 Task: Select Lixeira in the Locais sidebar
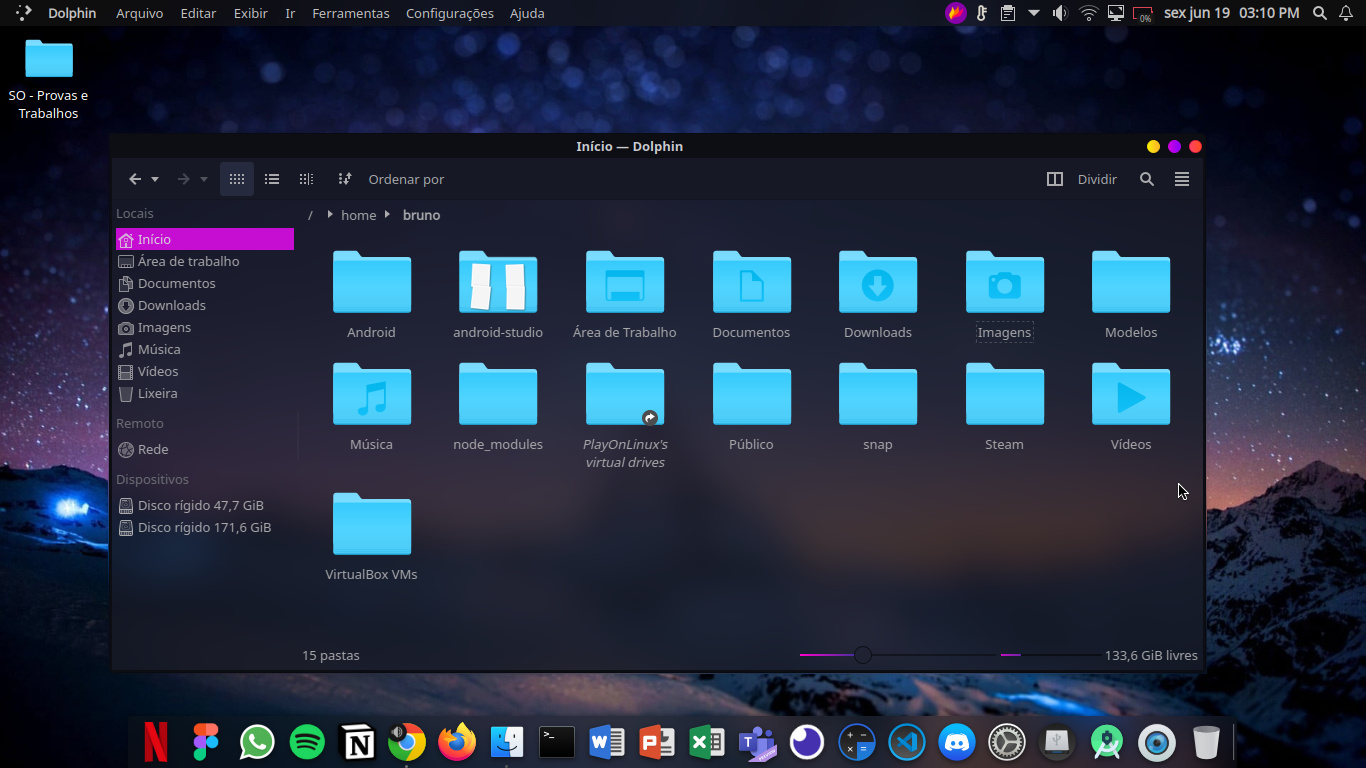157,393
